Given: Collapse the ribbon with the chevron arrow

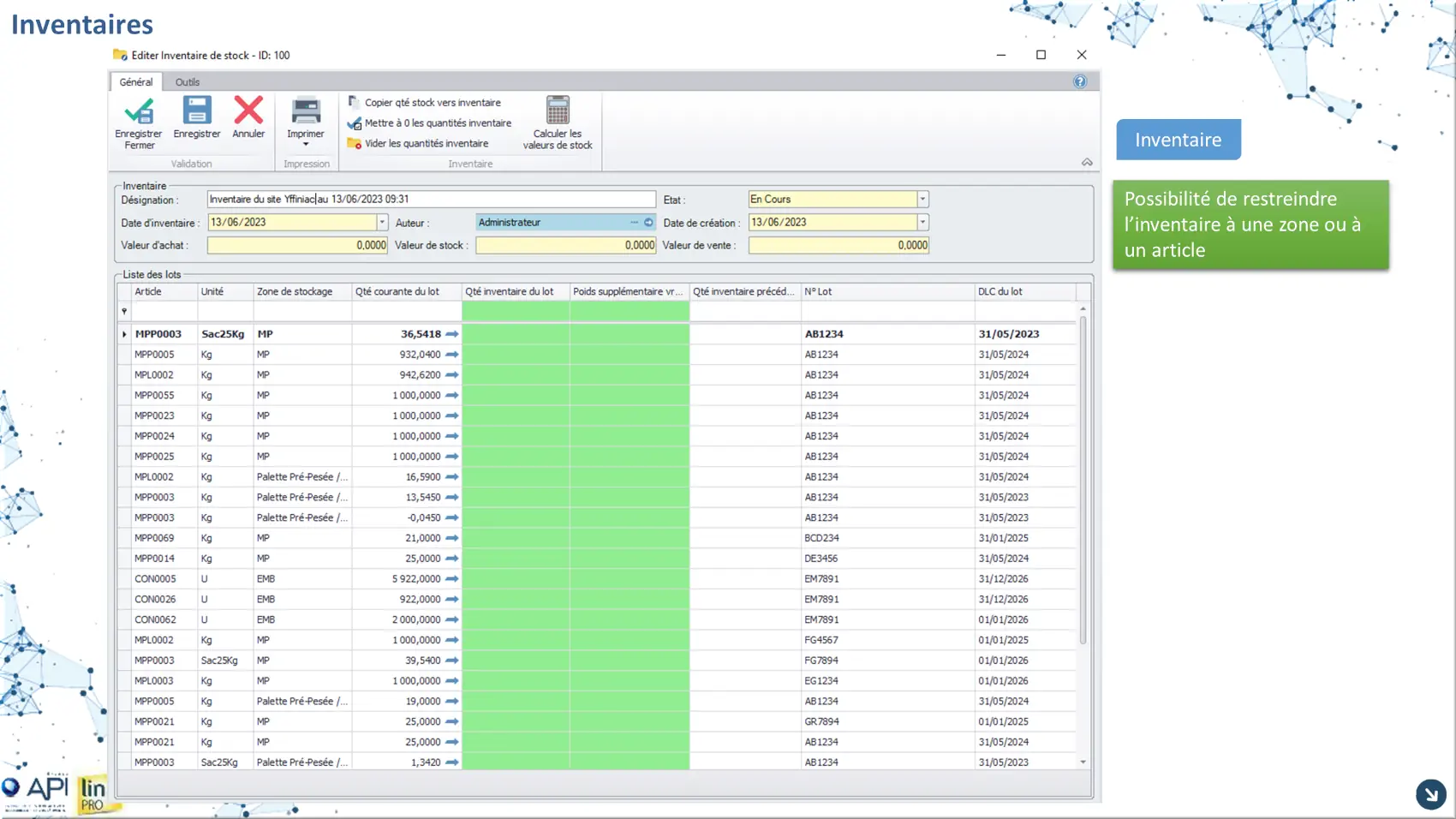Looking at the screenshot, I should pyautogui.click(x=1087, y=162).
